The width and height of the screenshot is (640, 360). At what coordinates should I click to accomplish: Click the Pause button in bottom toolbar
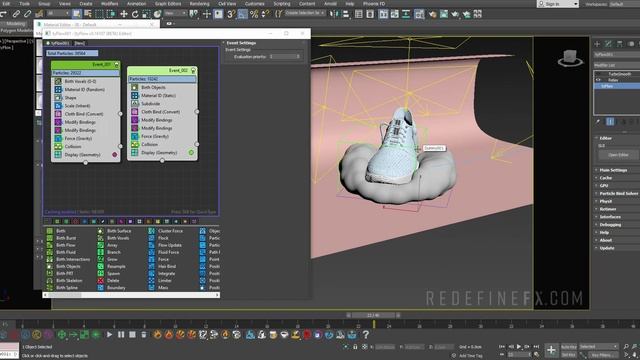(x=121, y=335)
